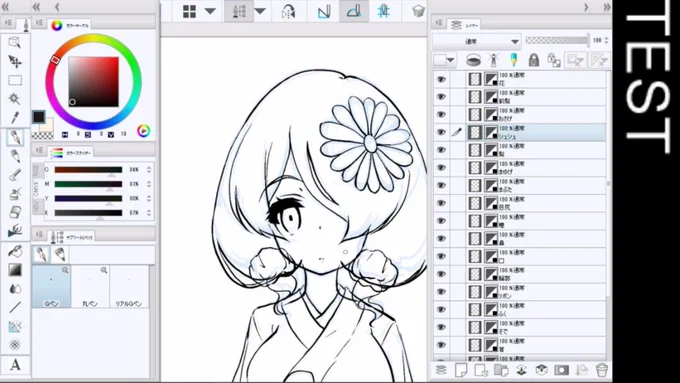680x383 pixels.
Task: Click Delete layer trash icon
Action: (602, 370)
